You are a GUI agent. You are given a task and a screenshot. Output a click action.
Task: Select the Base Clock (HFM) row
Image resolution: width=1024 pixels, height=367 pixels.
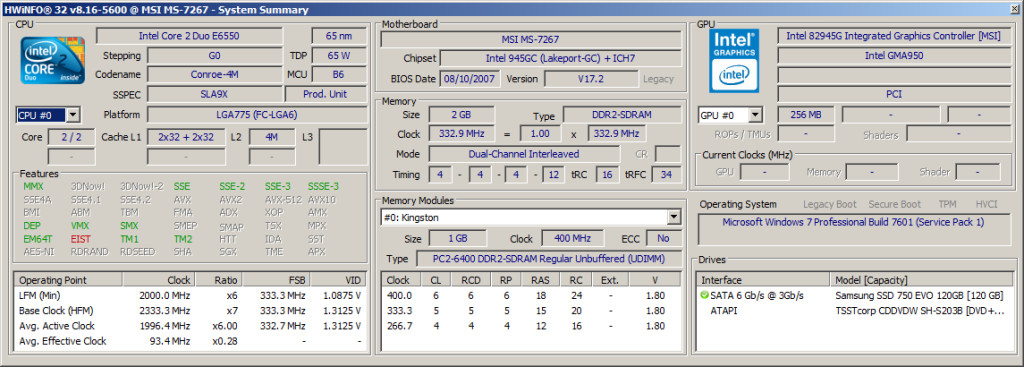pos(190,311)
